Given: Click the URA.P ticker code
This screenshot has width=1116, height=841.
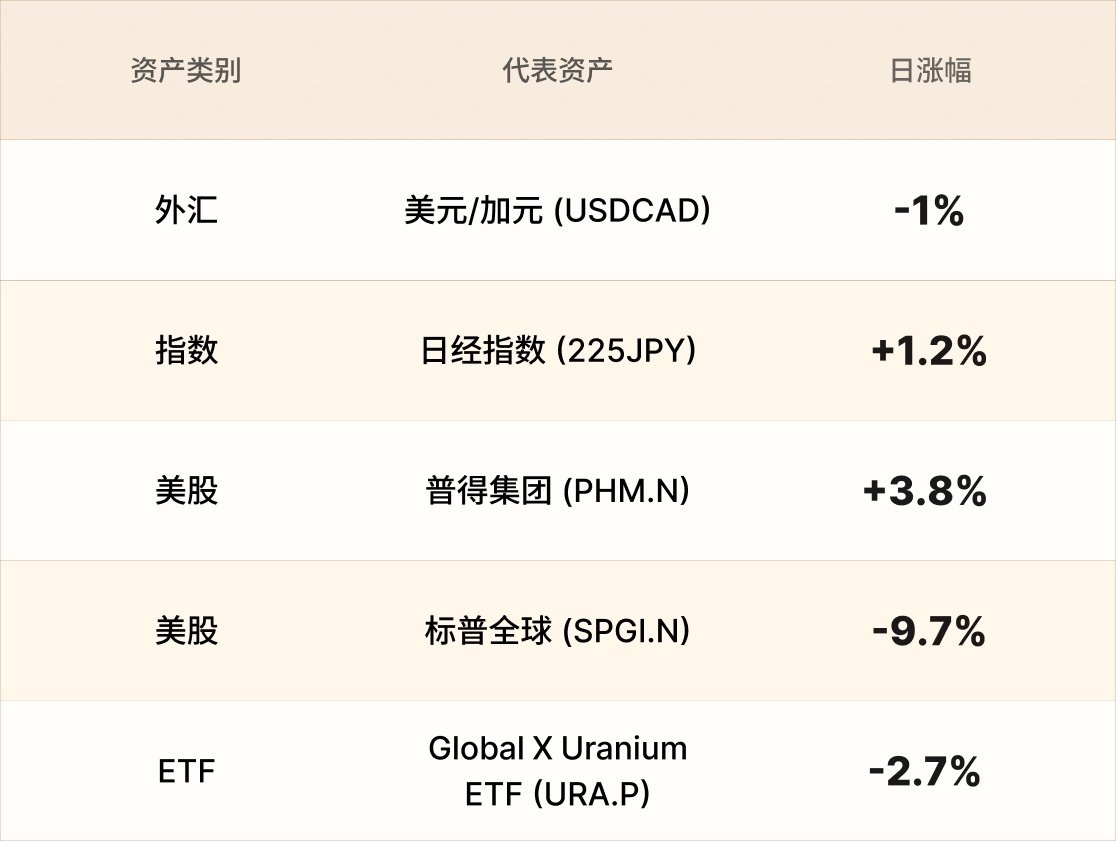Looking at the screenshot, I should click(x=591, y=794).
